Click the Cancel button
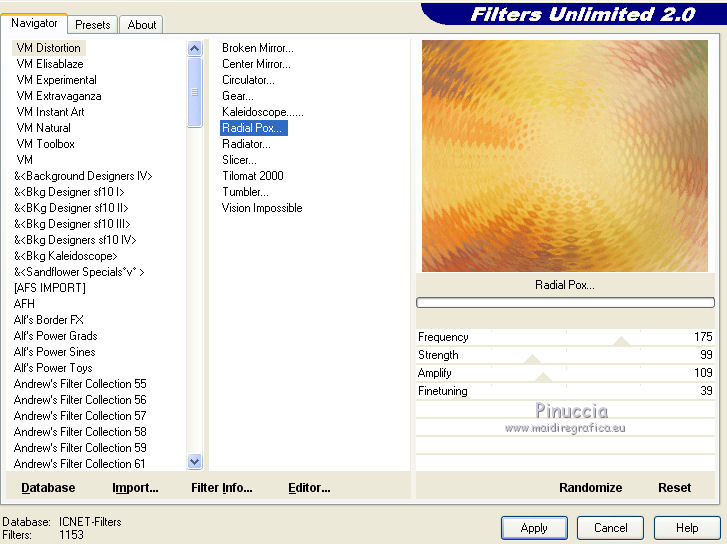 click(610, 528)
